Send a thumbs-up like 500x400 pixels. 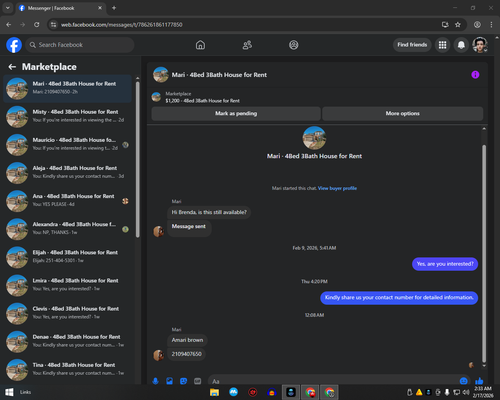[479, 381]
